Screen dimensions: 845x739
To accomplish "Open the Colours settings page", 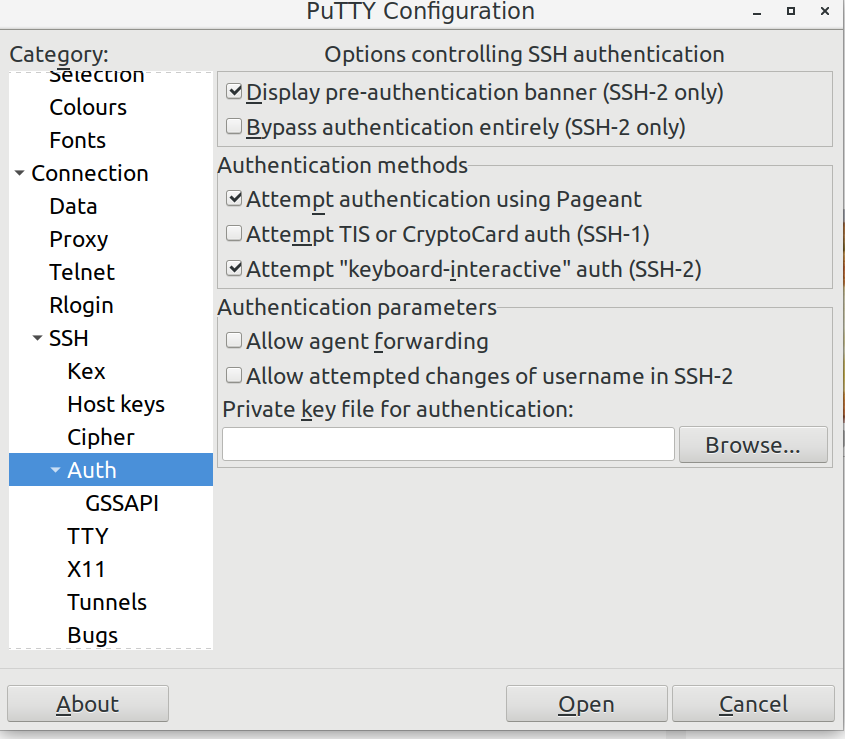I will [87, 107].
